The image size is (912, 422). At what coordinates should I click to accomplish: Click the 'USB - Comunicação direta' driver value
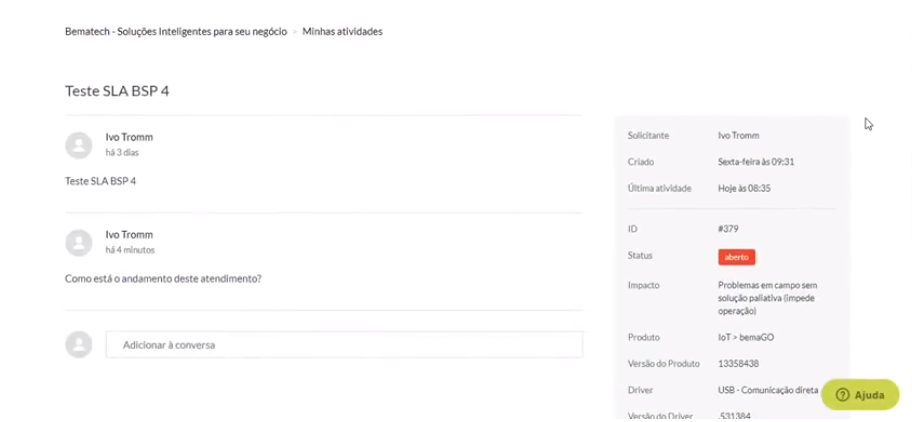(767, 389)
